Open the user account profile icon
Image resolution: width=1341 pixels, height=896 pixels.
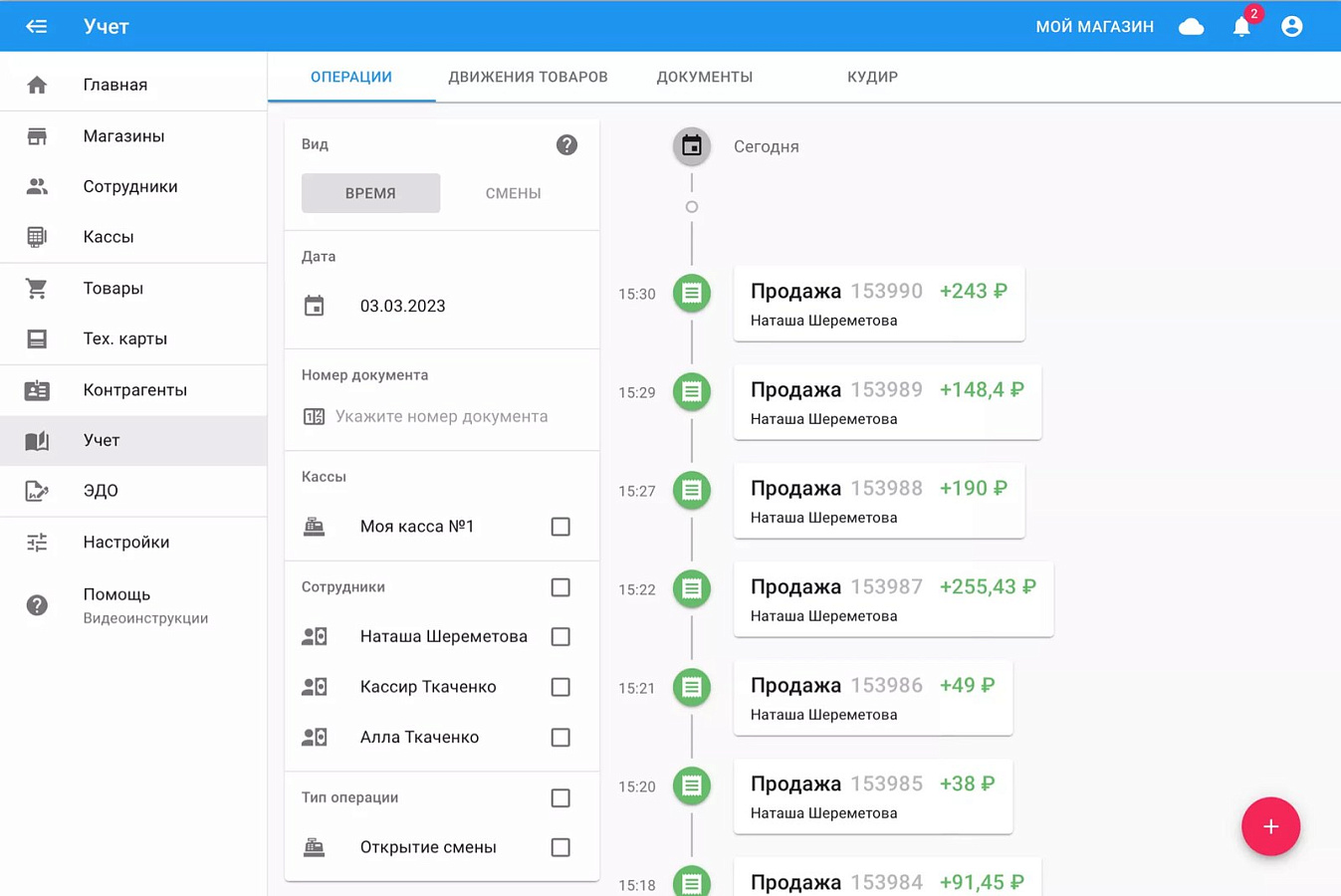coord(1292,27)
